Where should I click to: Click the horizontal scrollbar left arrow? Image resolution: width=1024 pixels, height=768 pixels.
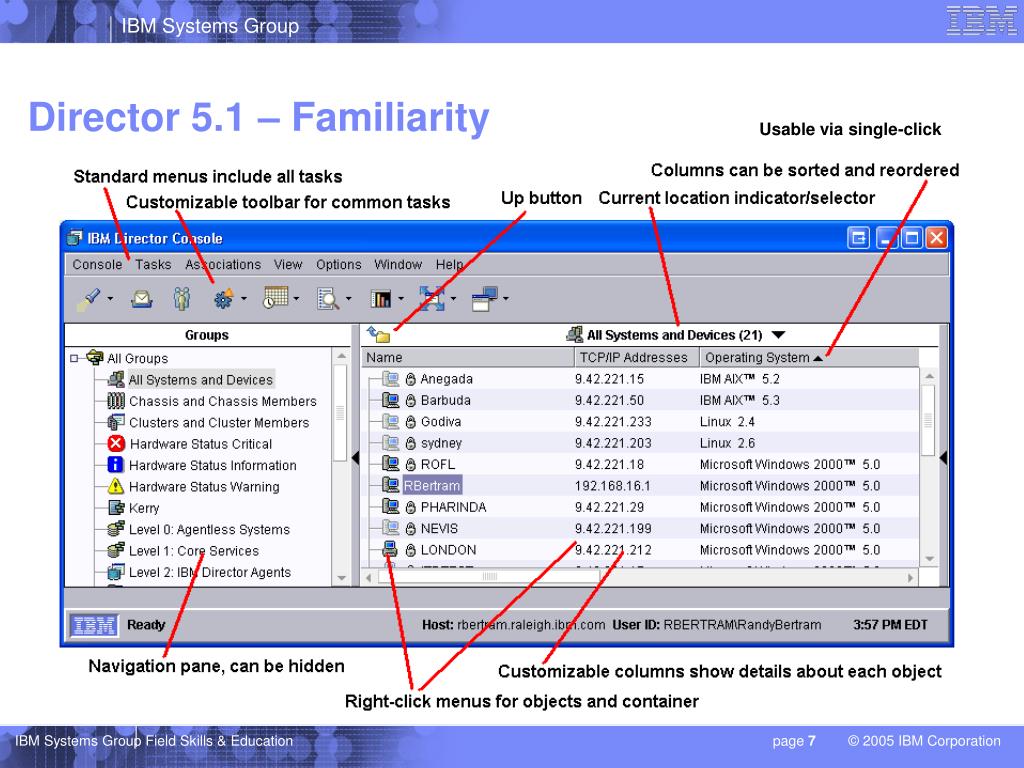pyautogui.click(x=369, y=577)
